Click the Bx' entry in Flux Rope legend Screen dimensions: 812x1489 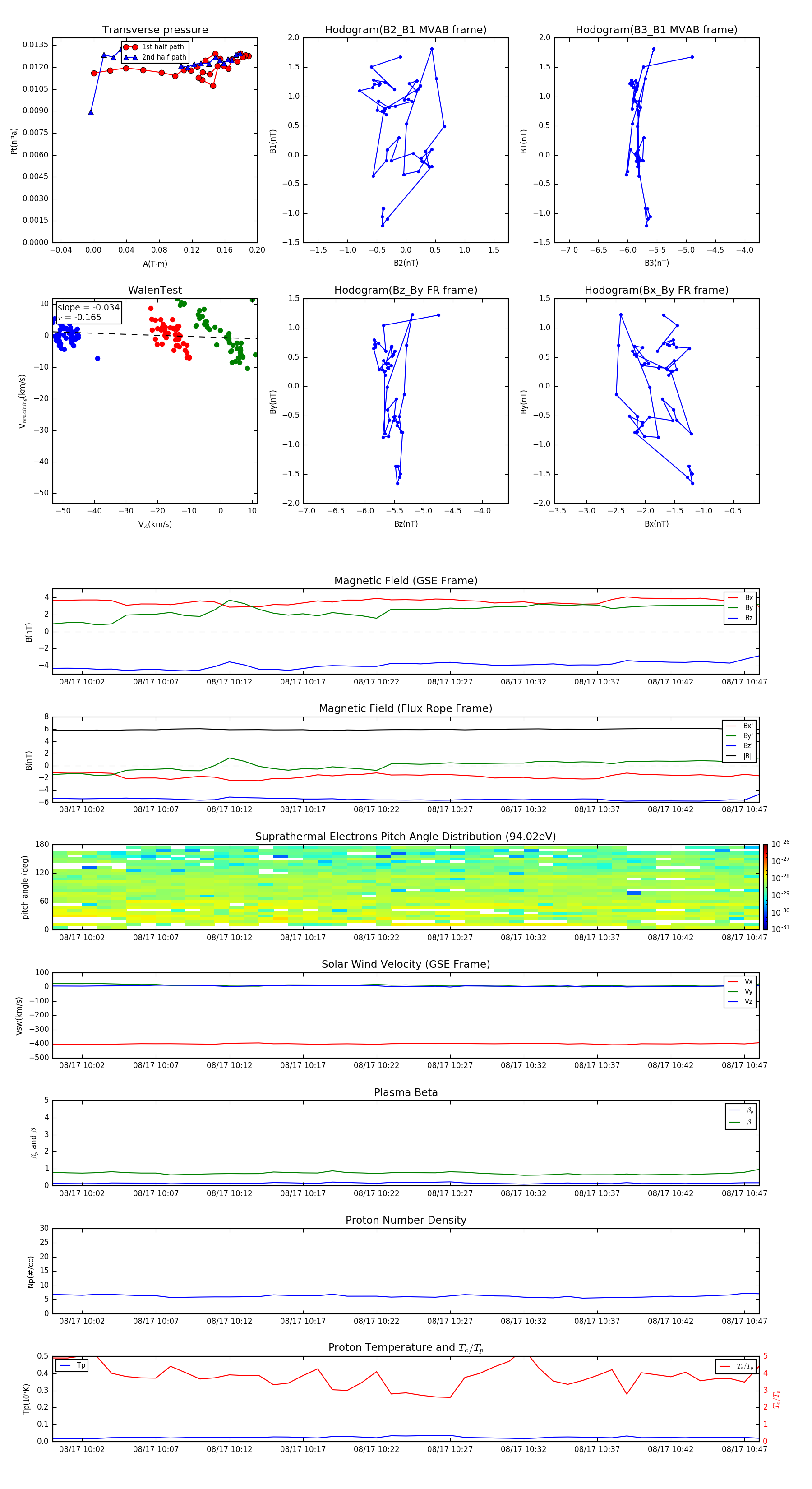coord(740,726)
